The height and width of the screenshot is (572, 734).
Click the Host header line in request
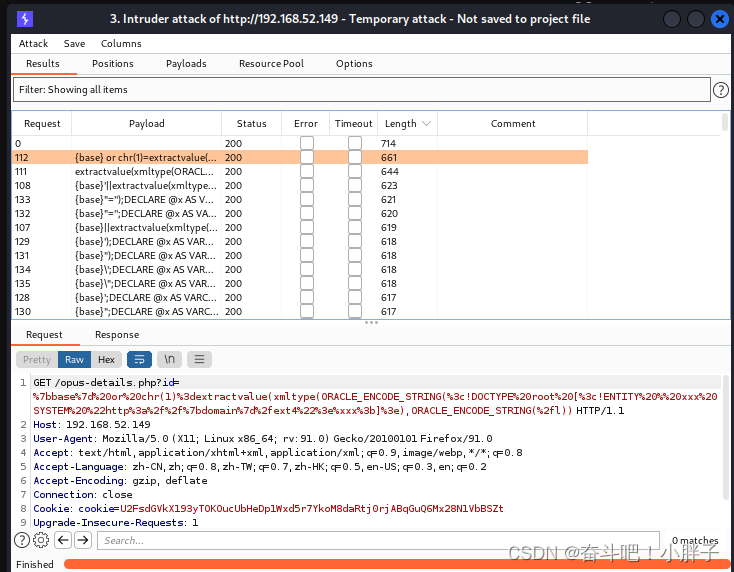tap(92, 425)
